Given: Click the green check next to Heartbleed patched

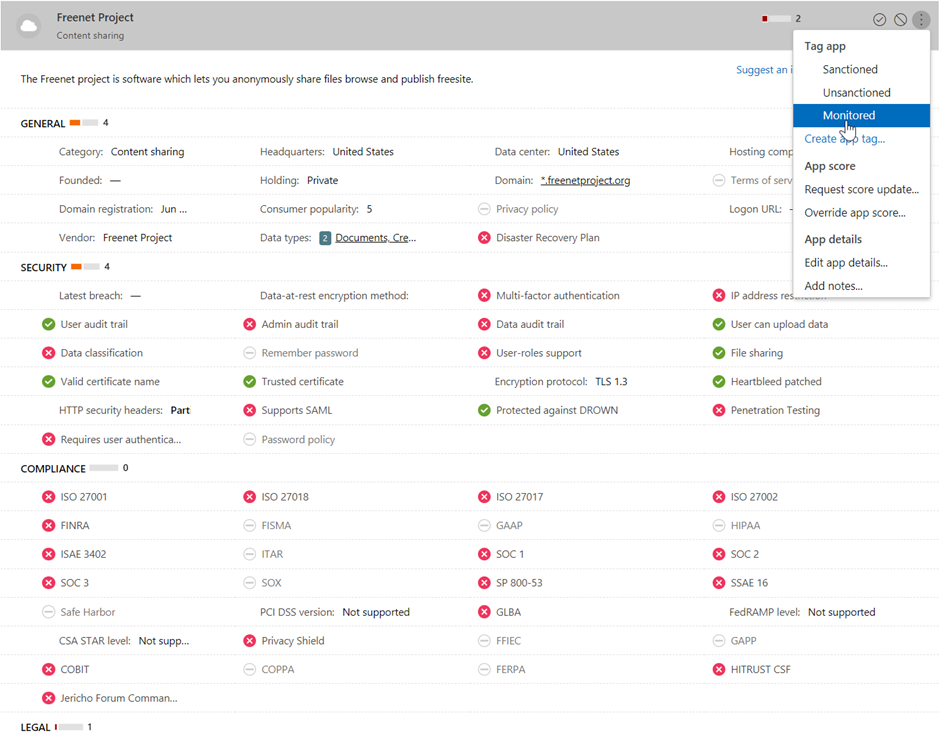Looking at the screenshot, I should (x=719, y=382).
